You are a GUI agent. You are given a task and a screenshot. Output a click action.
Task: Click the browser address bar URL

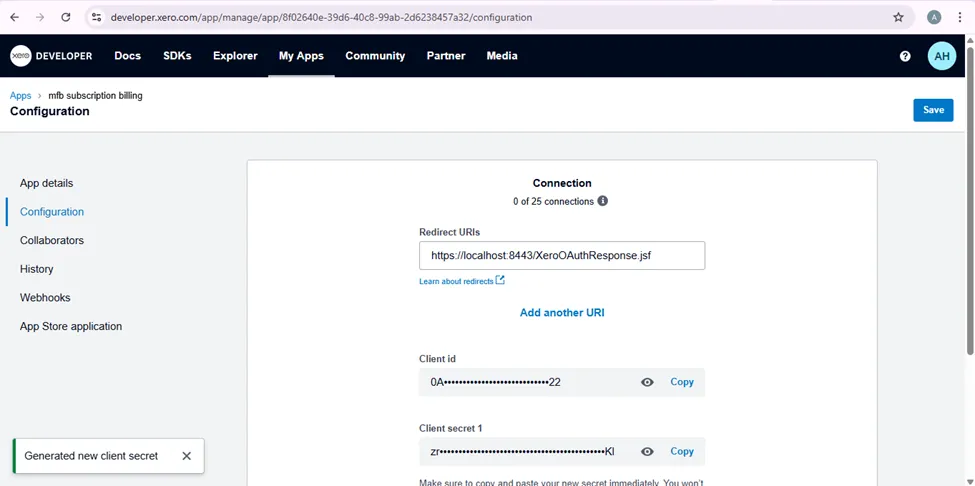[321, 17]
